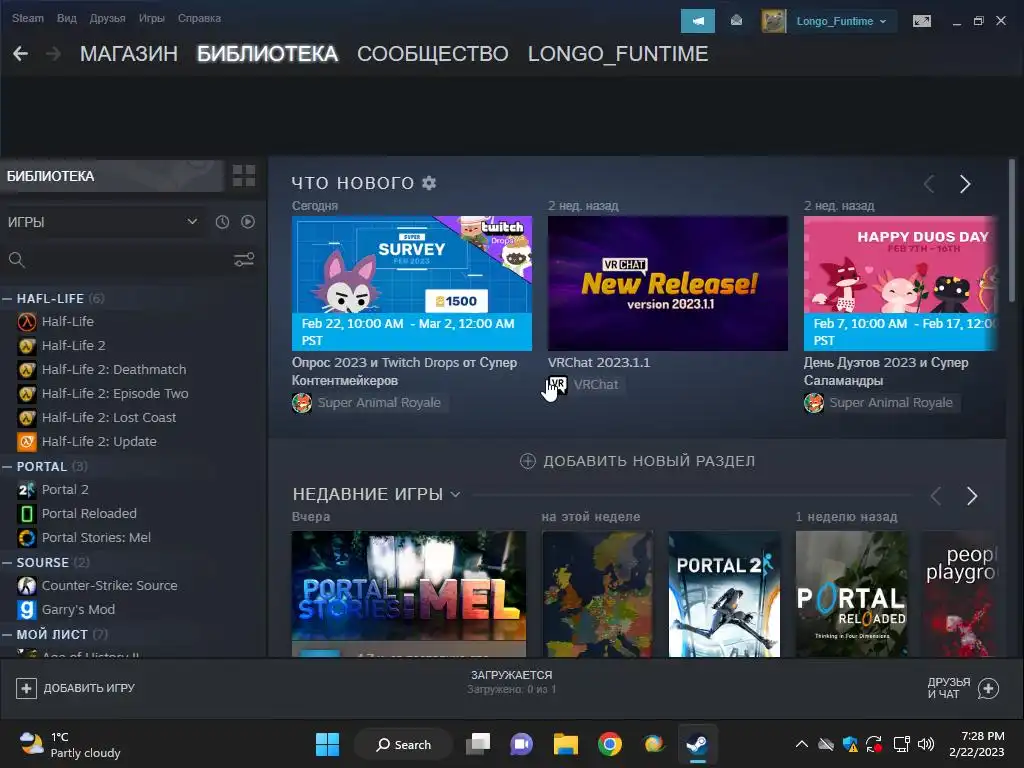Open the LONGO_FUNTIME profile tab

(618, 54)
